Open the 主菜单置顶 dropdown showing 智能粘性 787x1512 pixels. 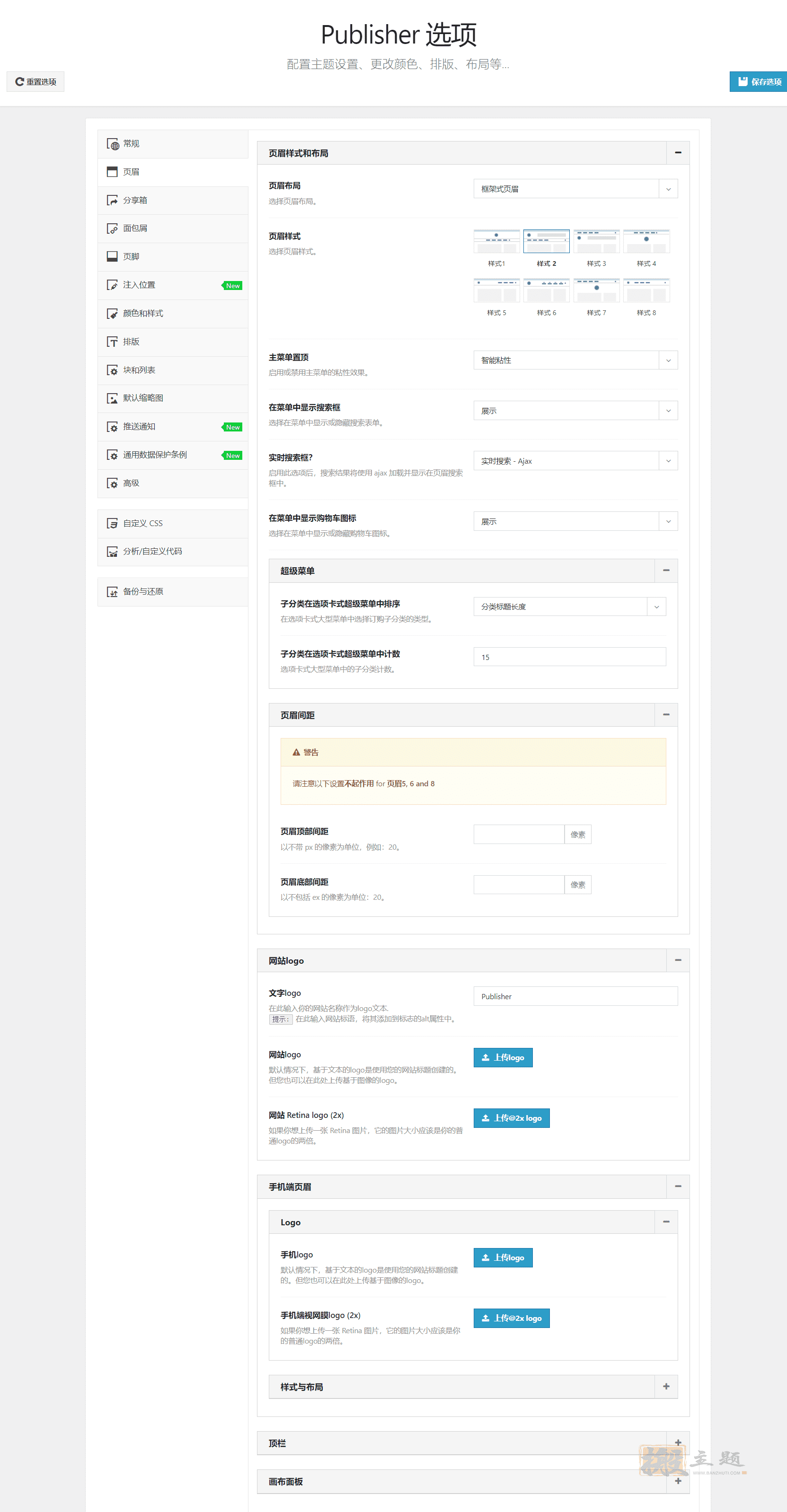[575, 360]
